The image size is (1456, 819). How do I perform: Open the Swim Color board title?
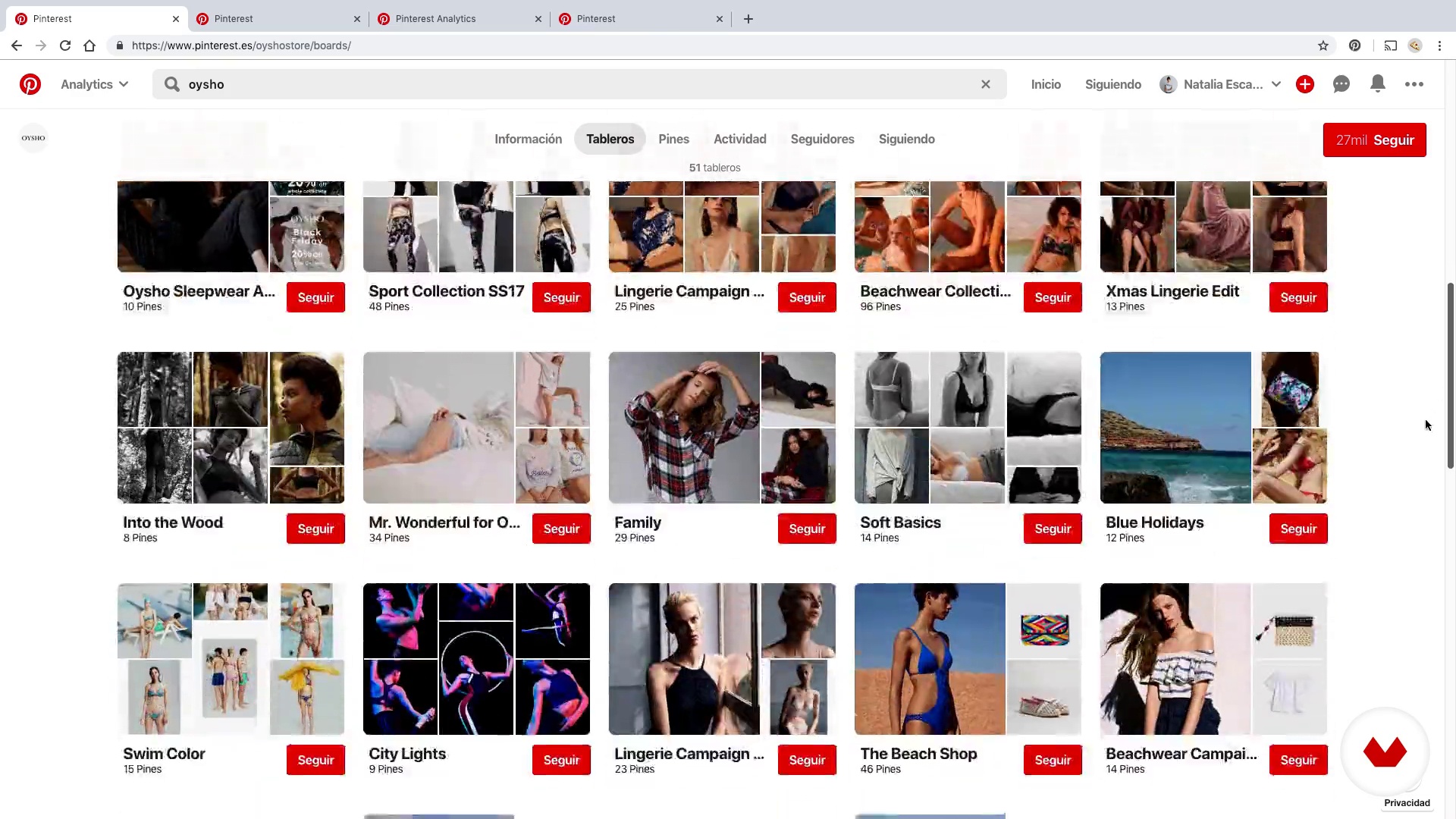pos(164,754)
